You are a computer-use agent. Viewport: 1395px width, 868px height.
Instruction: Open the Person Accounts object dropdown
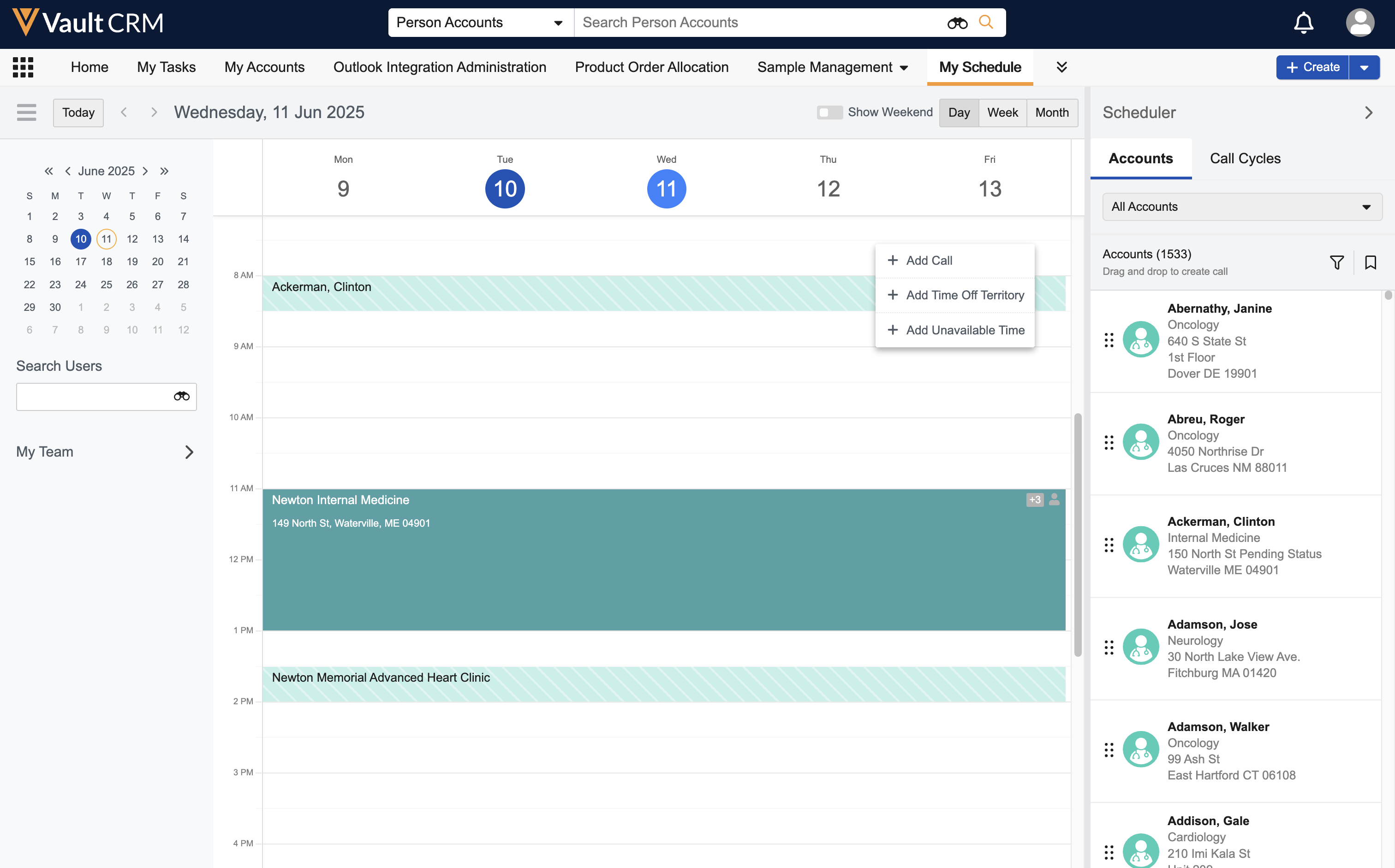(x=480, y=23)
